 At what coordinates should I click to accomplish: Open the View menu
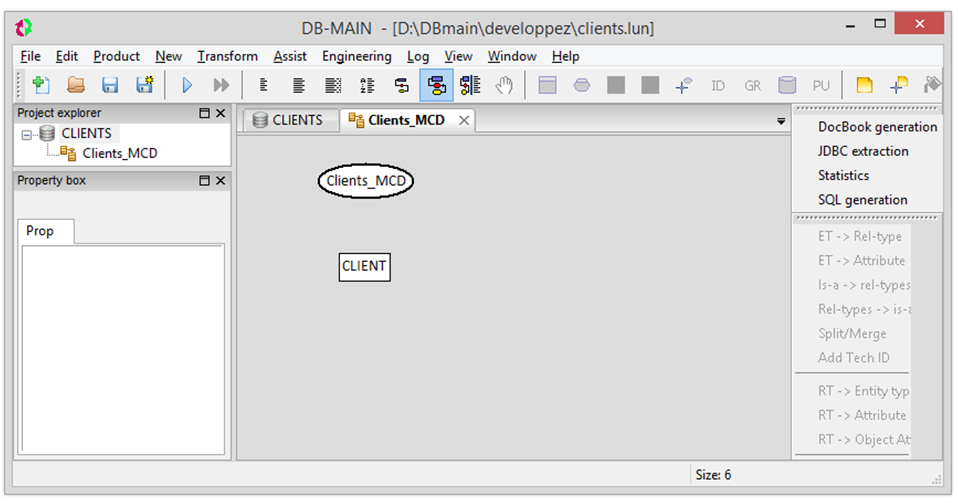click(x=458, y=56)
